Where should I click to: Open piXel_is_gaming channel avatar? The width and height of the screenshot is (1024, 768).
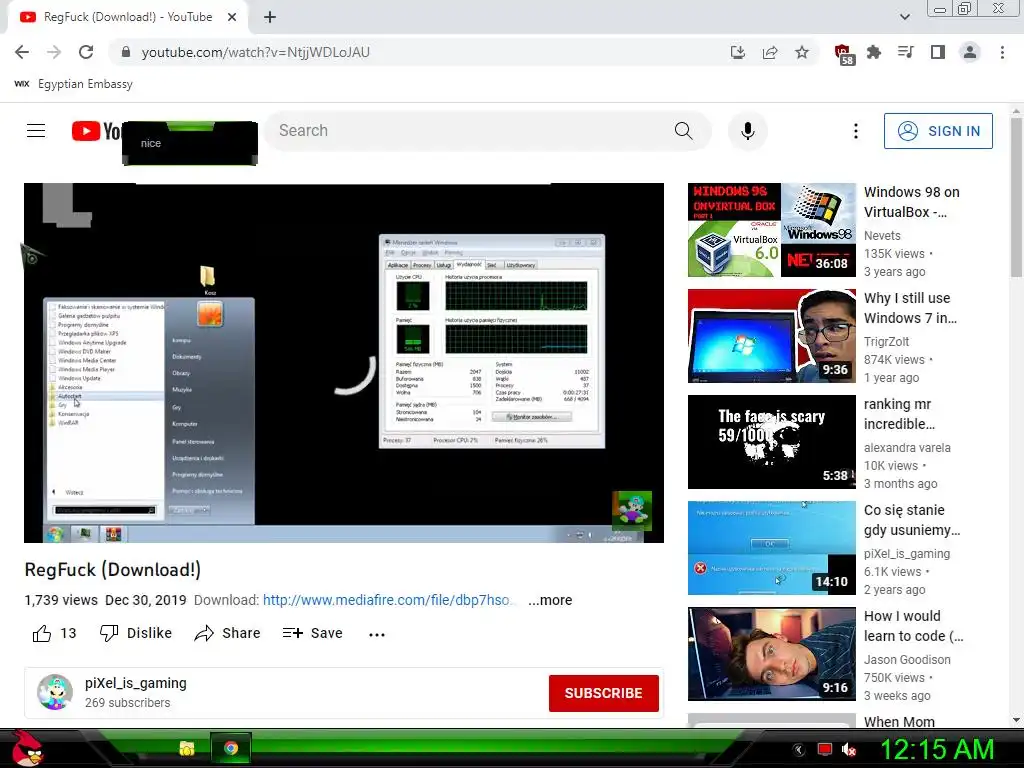tap(55, 692)
